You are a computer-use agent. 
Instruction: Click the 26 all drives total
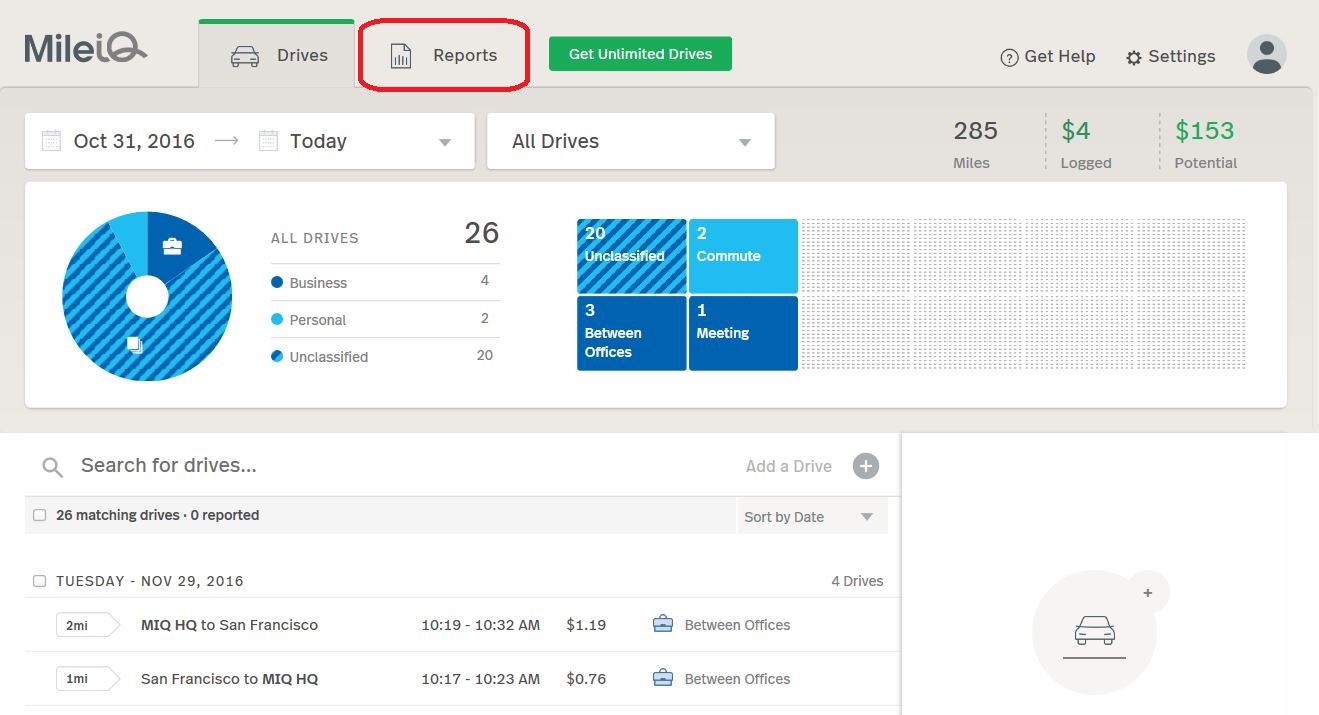(481, 233)
